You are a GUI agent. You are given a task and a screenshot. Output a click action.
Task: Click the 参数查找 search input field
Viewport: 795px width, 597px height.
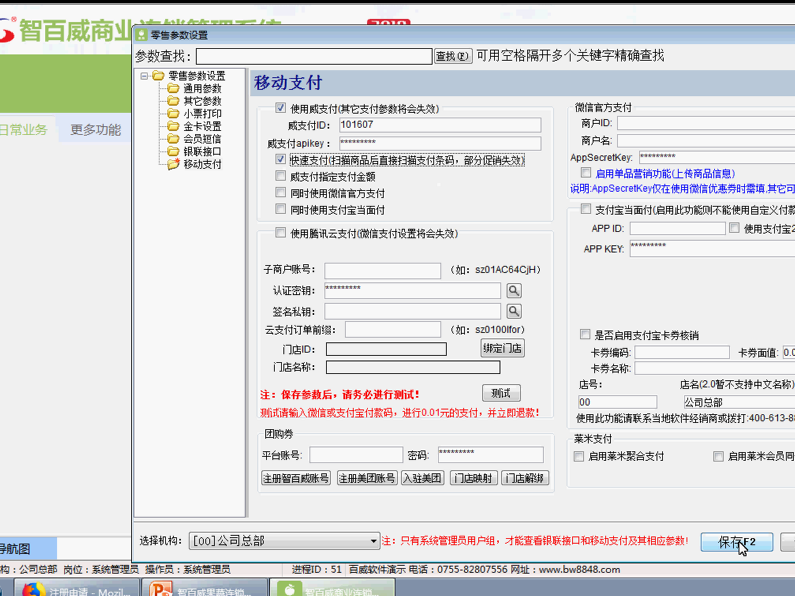(x=312, y=56)
